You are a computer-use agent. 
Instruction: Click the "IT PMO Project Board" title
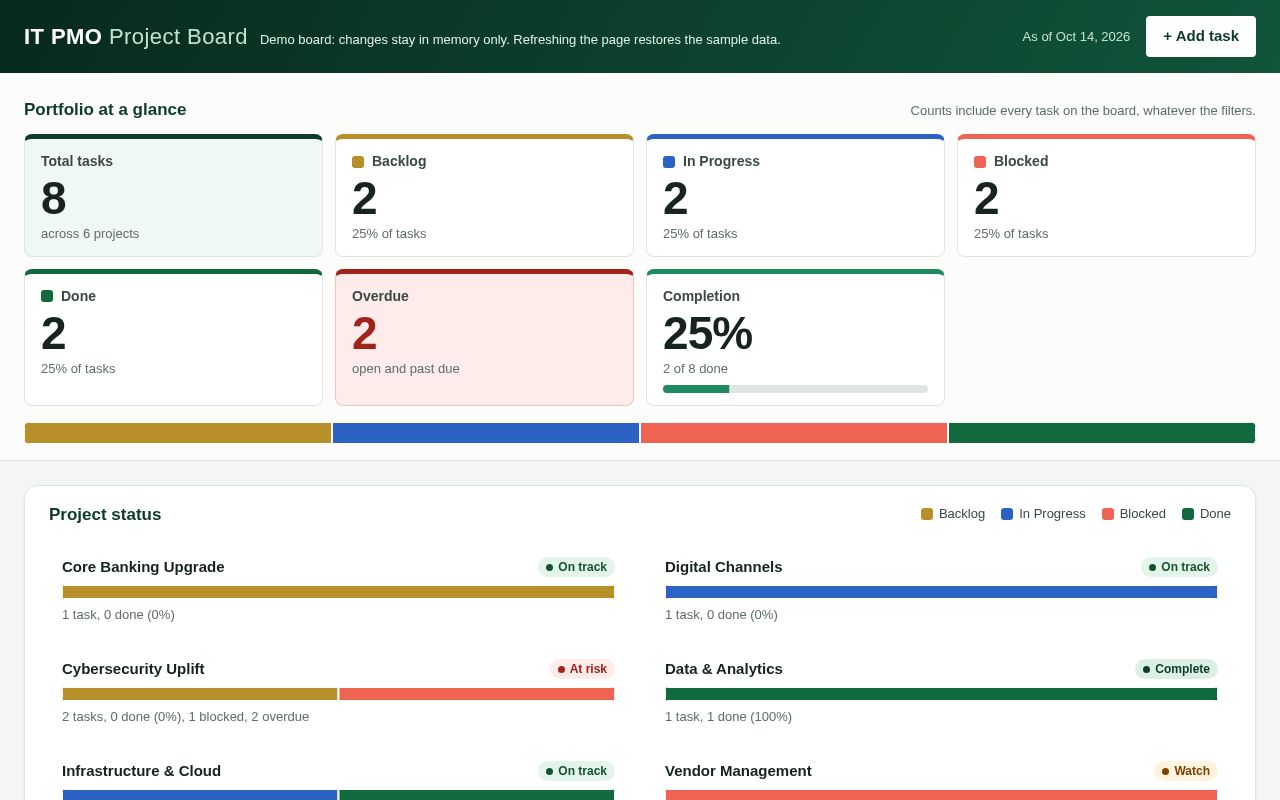pyautogui.click(x=136, y=37)
